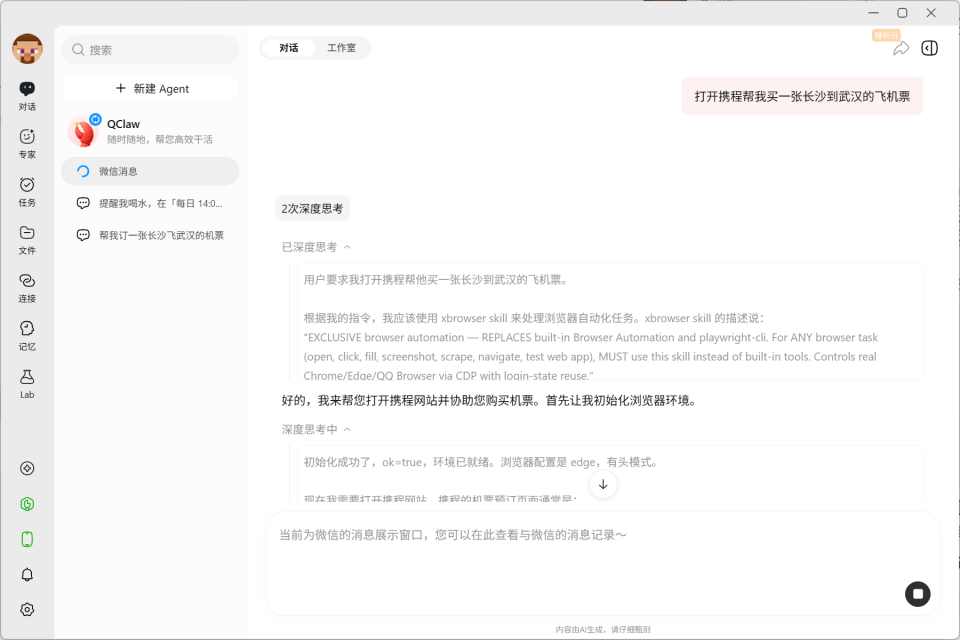The width and height of the screenshot is (960, 640).
Task: Click the QClaw agent avatar
Action: 83,131
